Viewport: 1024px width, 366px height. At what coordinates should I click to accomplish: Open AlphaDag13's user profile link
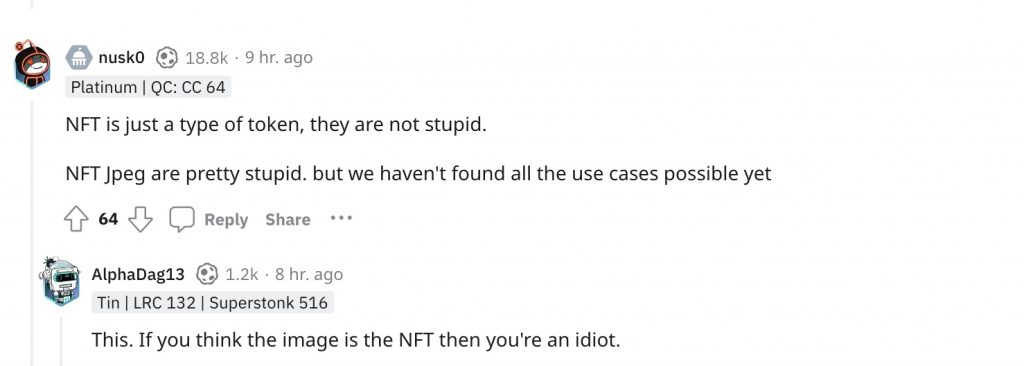(x=138, y=274)
